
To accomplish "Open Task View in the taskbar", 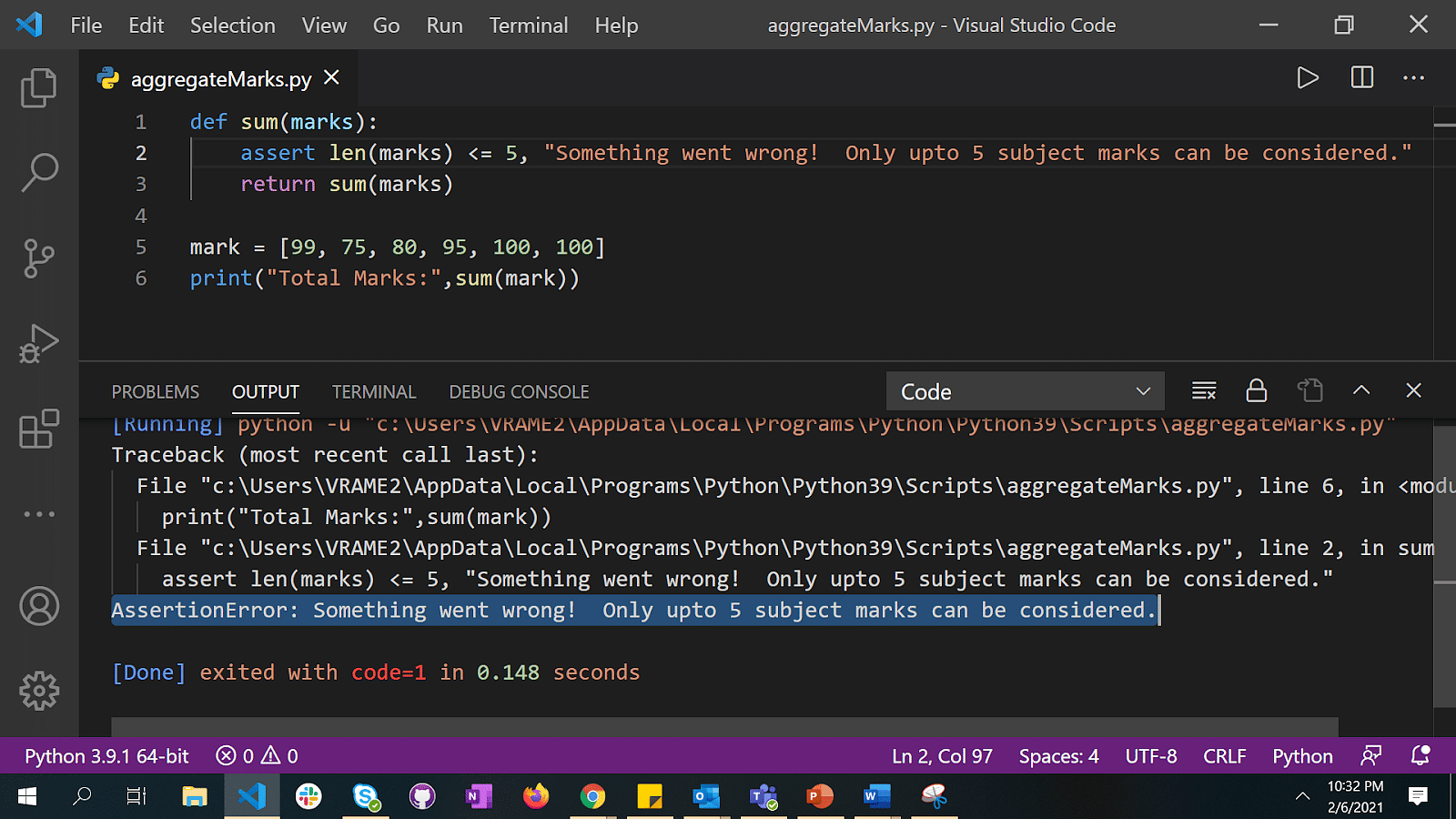I will (136, 797).
